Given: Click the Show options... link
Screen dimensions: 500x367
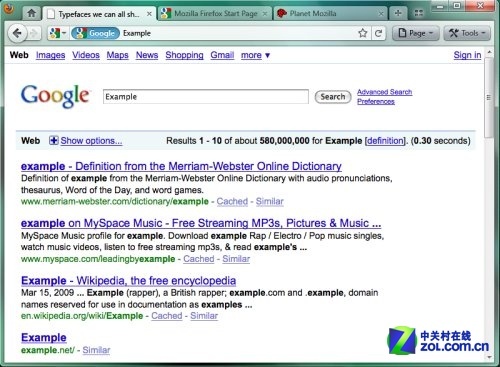Looking at the screenshot, I should (x=91, y=141).
